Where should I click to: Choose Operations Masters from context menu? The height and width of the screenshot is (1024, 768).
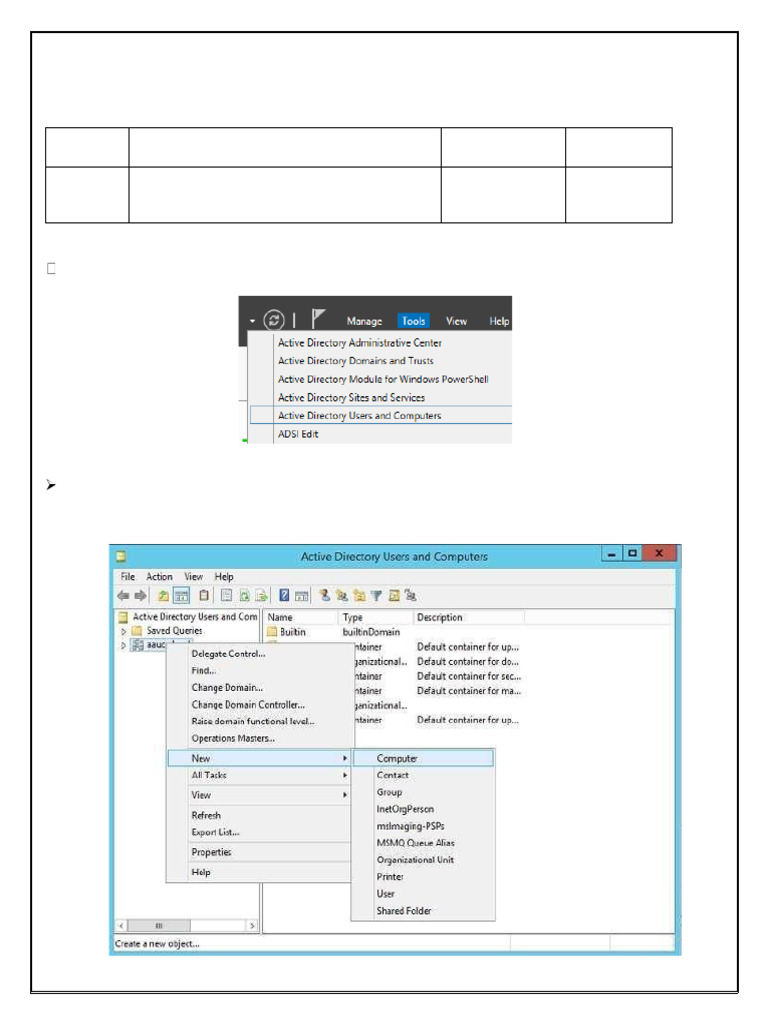(233, 738)
